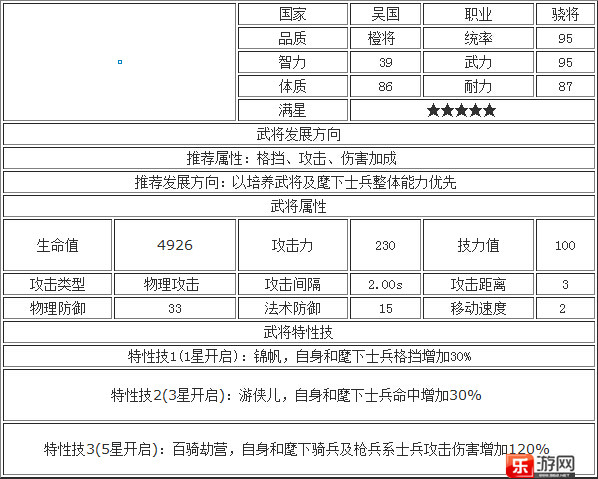The height and width of the screenshot is (479, 598).
Task: Click the 特性技2 游侠儿 skill row
Action: [299, 395]
